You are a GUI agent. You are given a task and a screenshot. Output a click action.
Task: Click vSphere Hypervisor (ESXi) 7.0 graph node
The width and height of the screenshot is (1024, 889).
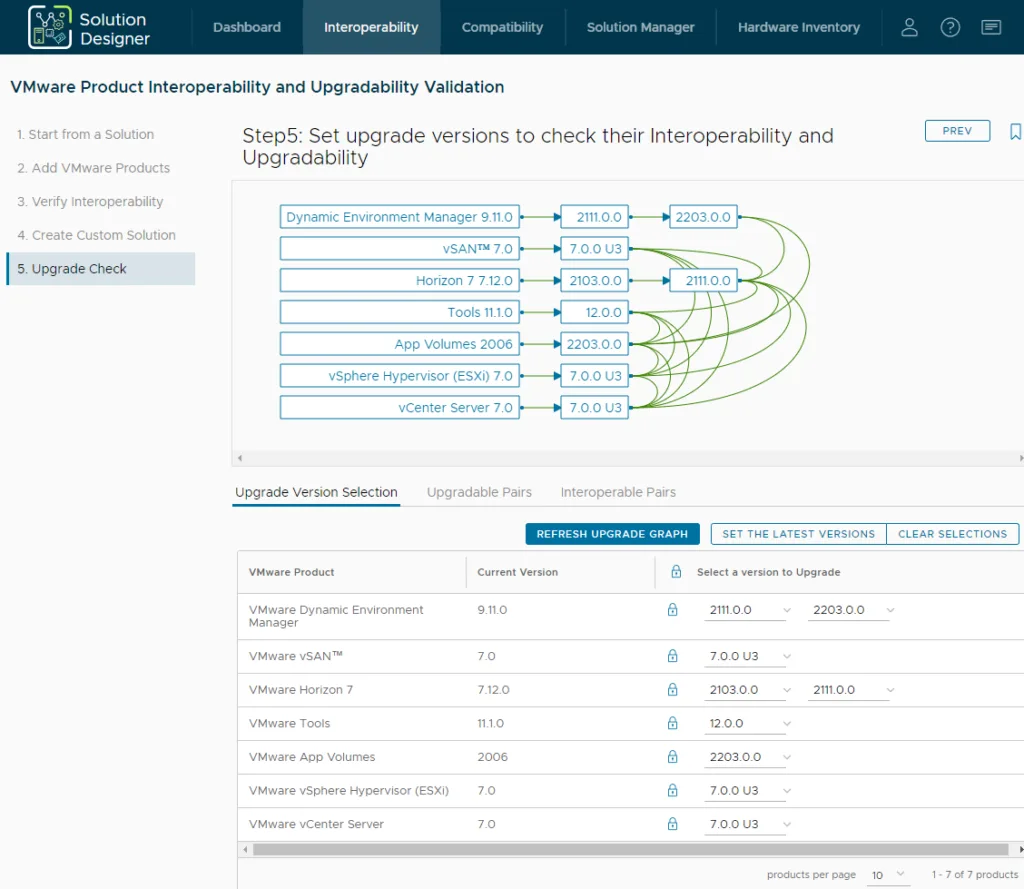(400, 376)
